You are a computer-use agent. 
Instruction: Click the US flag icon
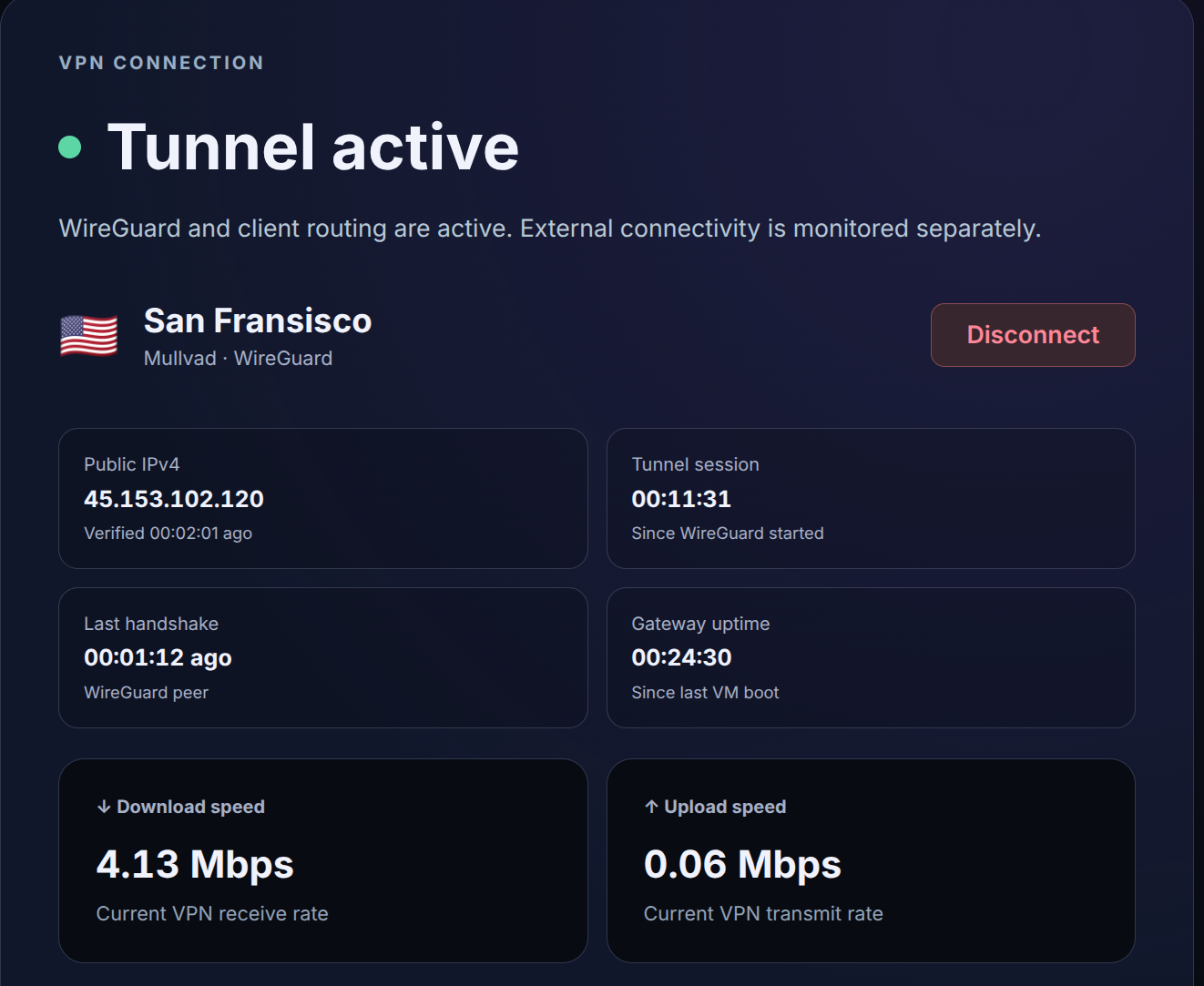88,335
